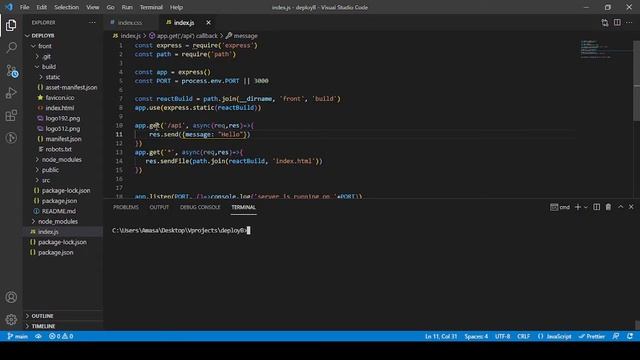
Task: Click the message breadcrumb item
Action: [242, 36]
